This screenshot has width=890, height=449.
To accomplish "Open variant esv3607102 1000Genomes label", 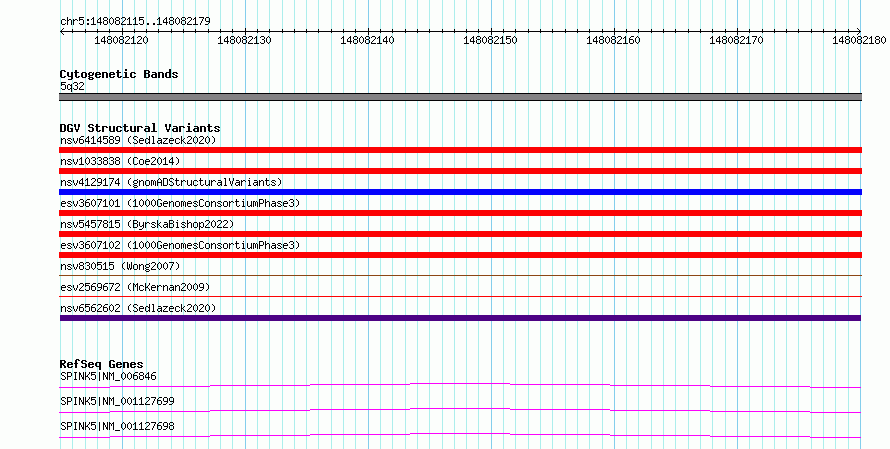I will [180, 245].
